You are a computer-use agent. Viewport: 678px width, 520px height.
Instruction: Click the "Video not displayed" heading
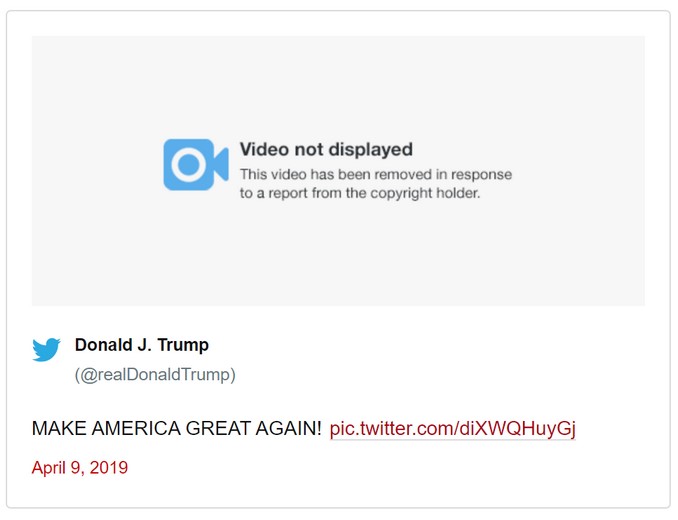click(x=326, y=150)
